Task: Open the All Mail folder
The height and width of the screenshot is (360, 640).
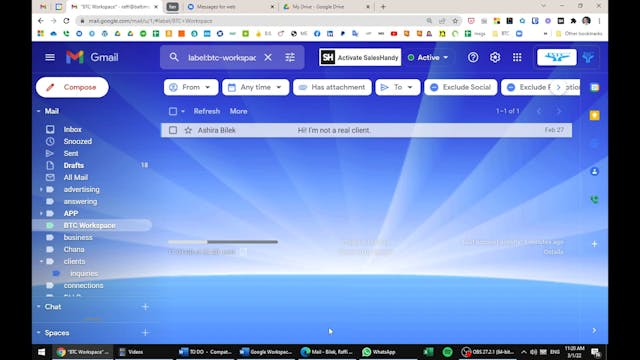Action: (76, 178)
